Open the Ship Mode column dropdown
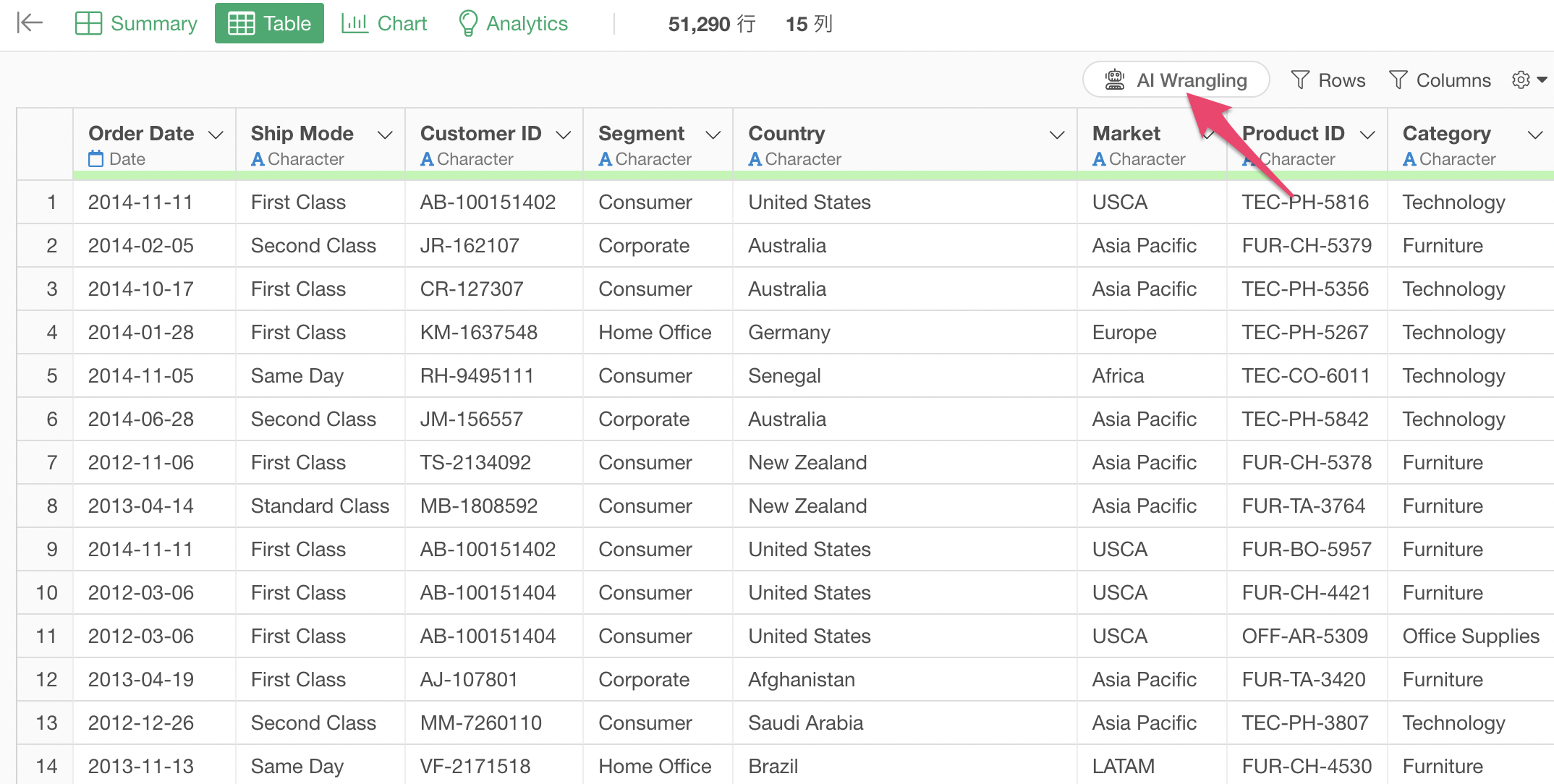The height and width of the screenshot is (784, 1554). (x=385, y=135)
